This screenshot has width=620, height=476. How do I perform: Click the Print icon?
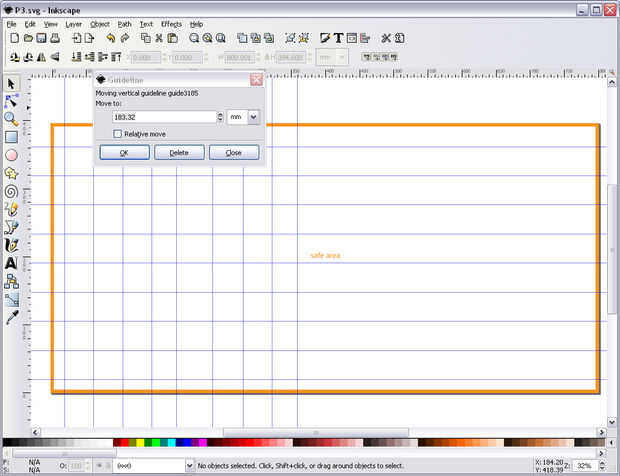(x=55, y=38)
